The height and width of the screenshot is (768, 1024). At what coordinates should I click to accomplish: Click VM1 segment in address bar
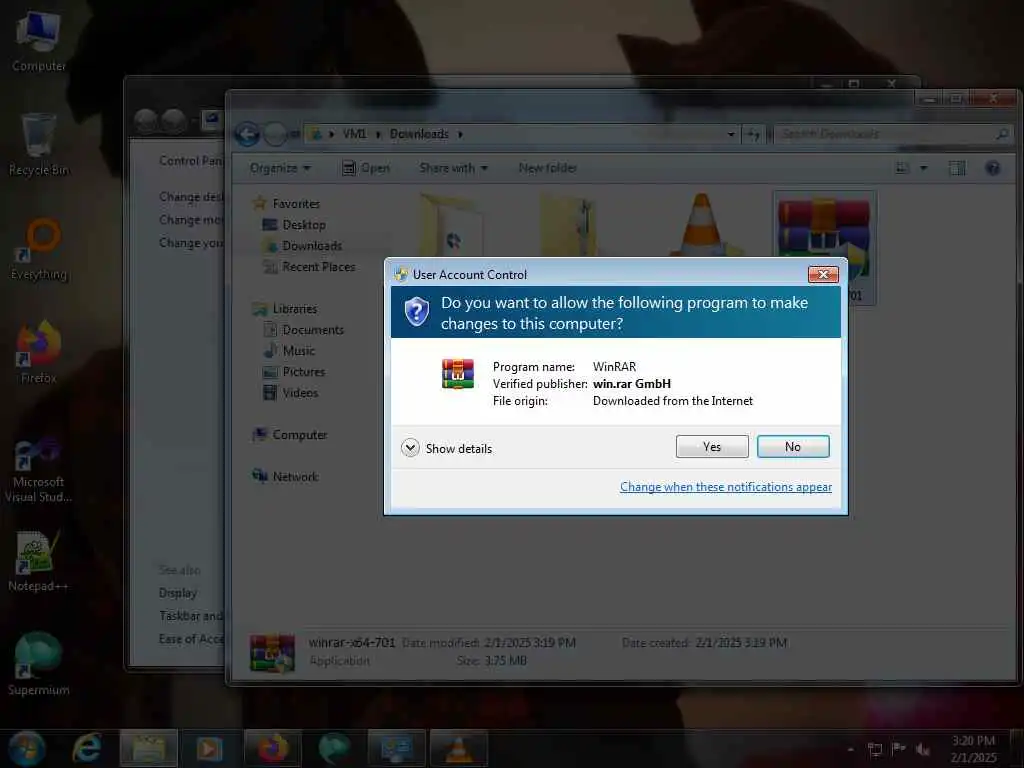[354, 134]
